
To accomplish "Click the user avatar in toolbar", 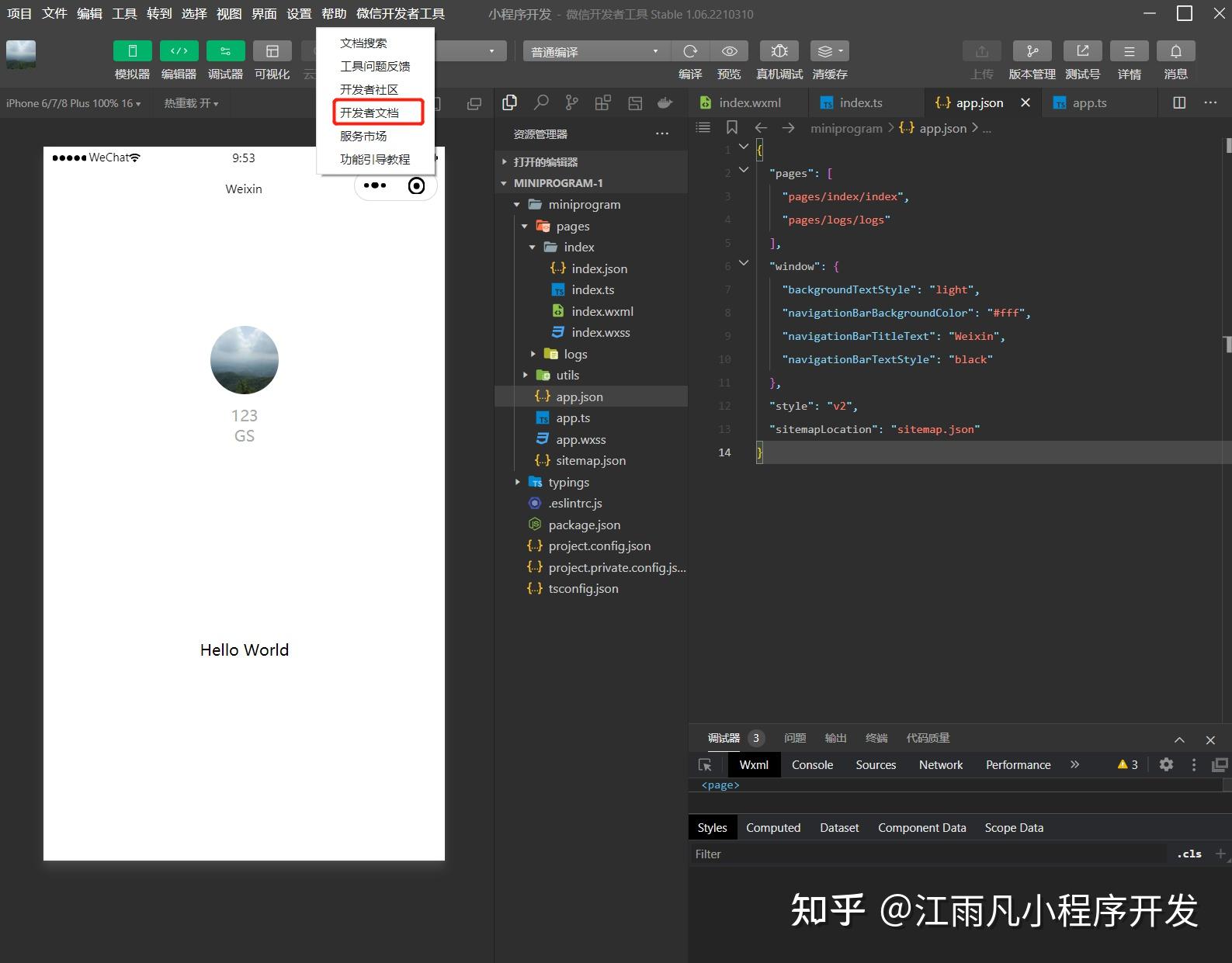I will point(21,54).
